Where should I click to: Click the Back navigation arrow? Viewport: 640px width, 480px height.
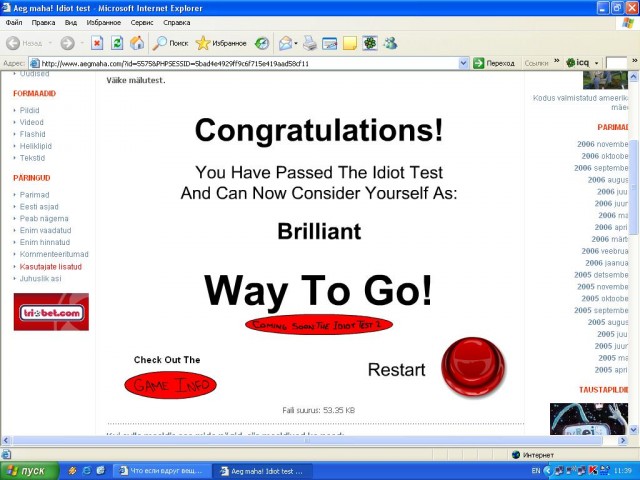(x=13, y=43)
